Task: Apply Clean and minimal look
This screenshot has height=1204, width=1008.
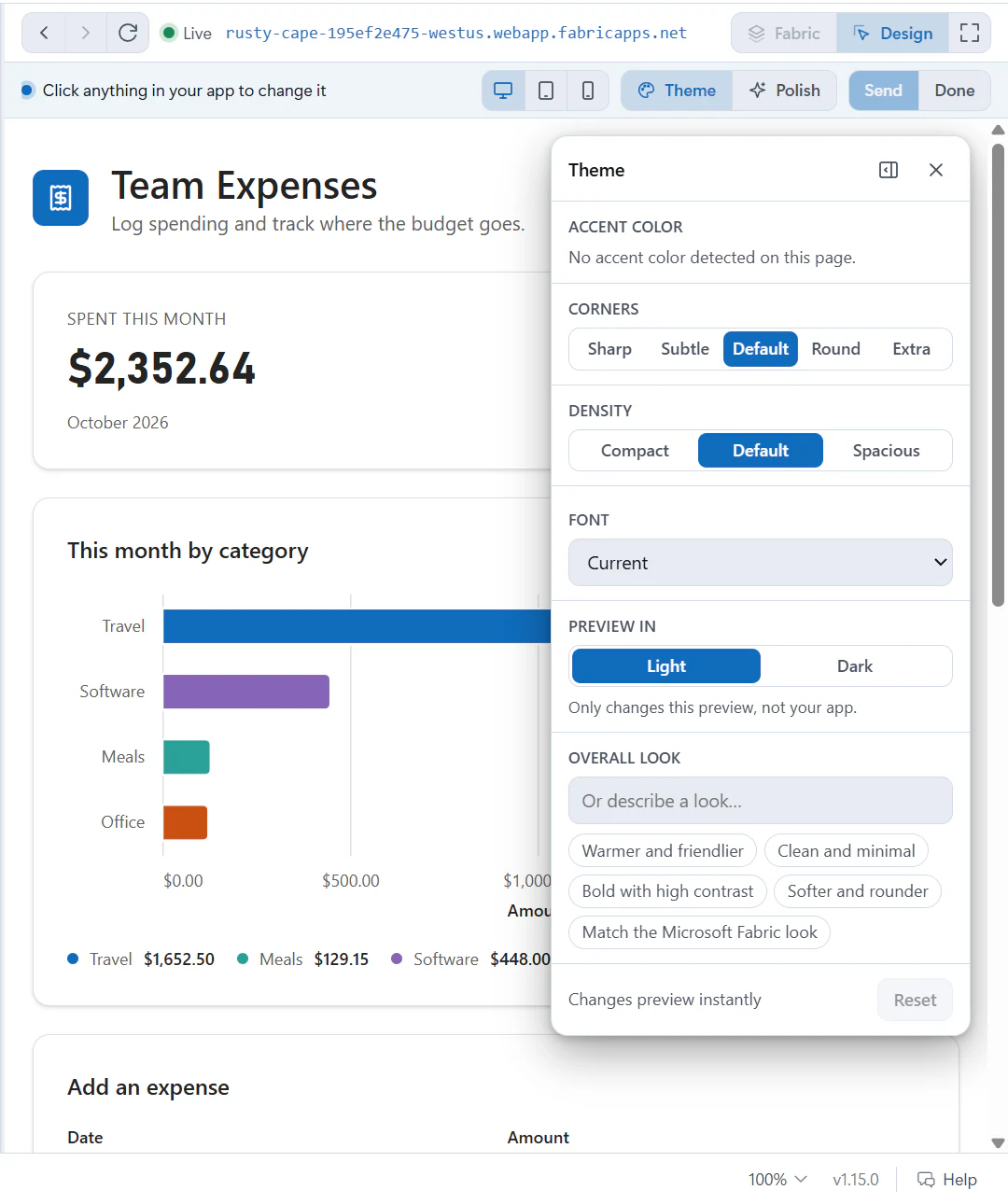Action: click(847, 851)
